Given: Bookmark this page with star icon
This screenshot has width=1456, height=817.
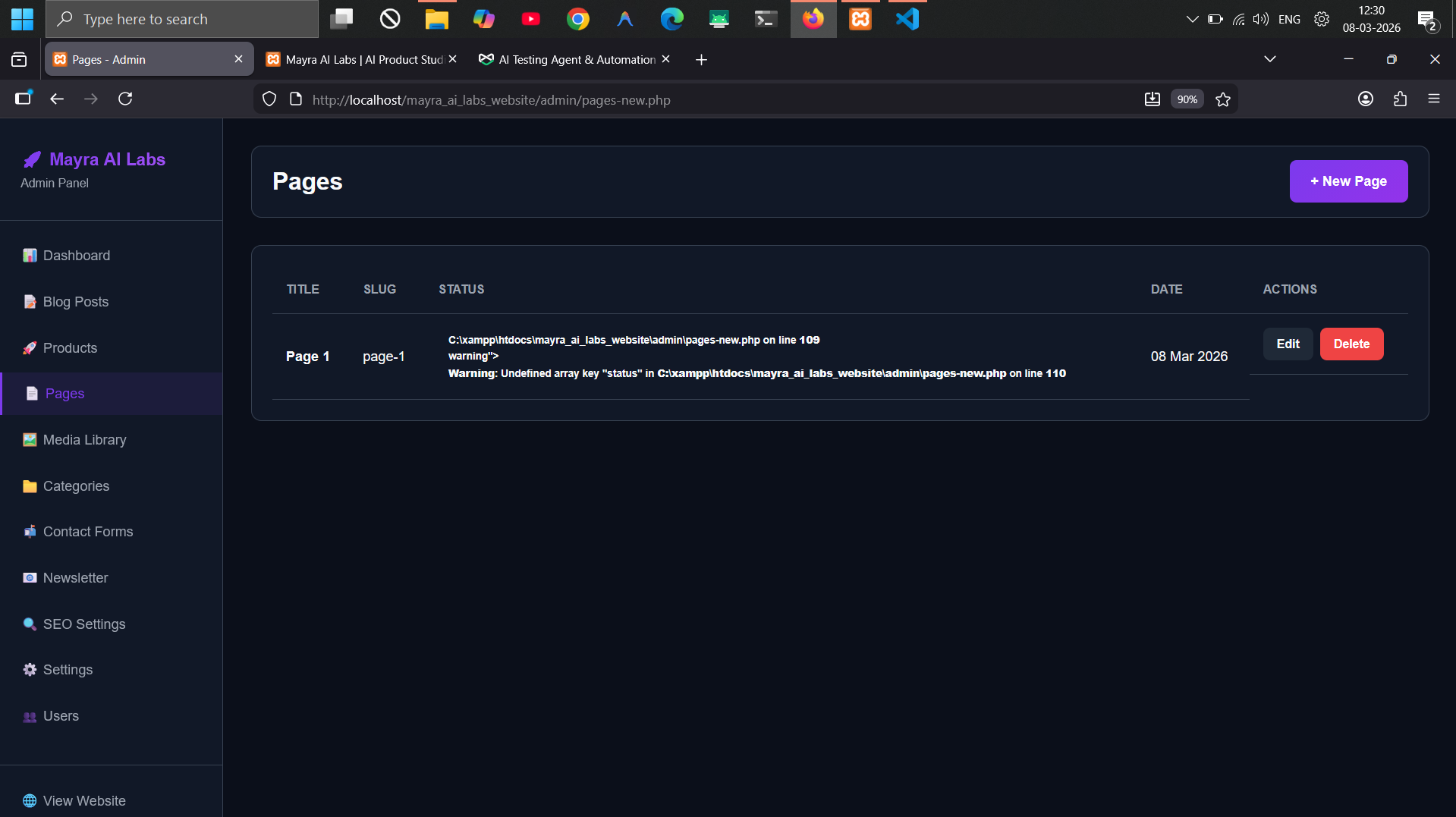Looking at the screenshot, I should click(1222, 99).
